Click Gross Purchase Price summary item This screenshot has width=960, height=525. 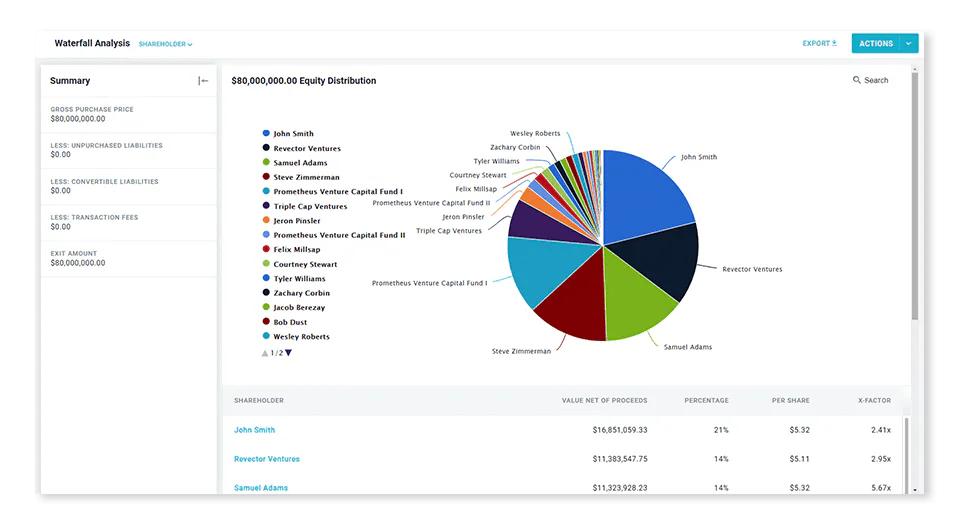(129, 114)
